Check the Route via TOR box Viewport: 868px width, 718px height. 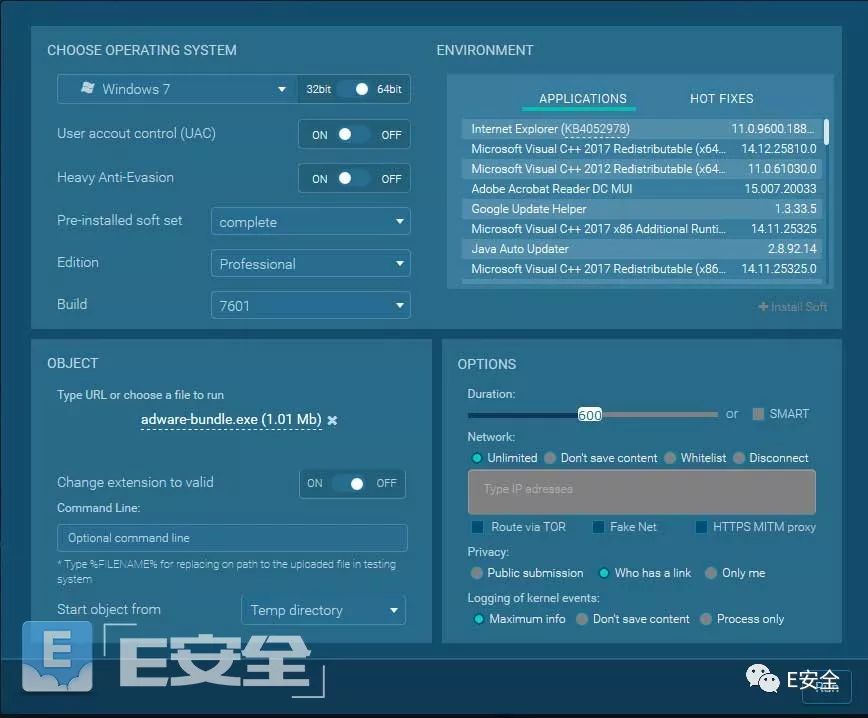(x=477, y=527)
